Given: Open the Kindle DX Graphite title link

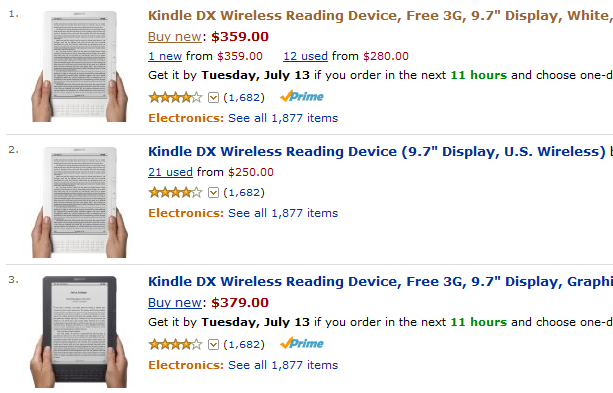Looking at the screenshot, I should pos(380,282).
